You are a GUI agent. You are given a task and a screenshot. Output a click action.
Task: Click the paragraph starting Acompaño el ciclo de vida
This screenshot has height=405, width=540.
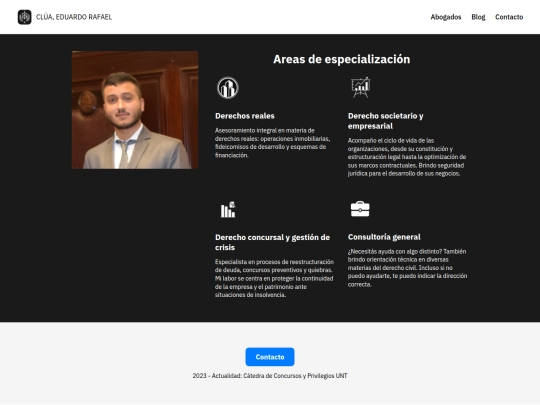tap(407, 157)
